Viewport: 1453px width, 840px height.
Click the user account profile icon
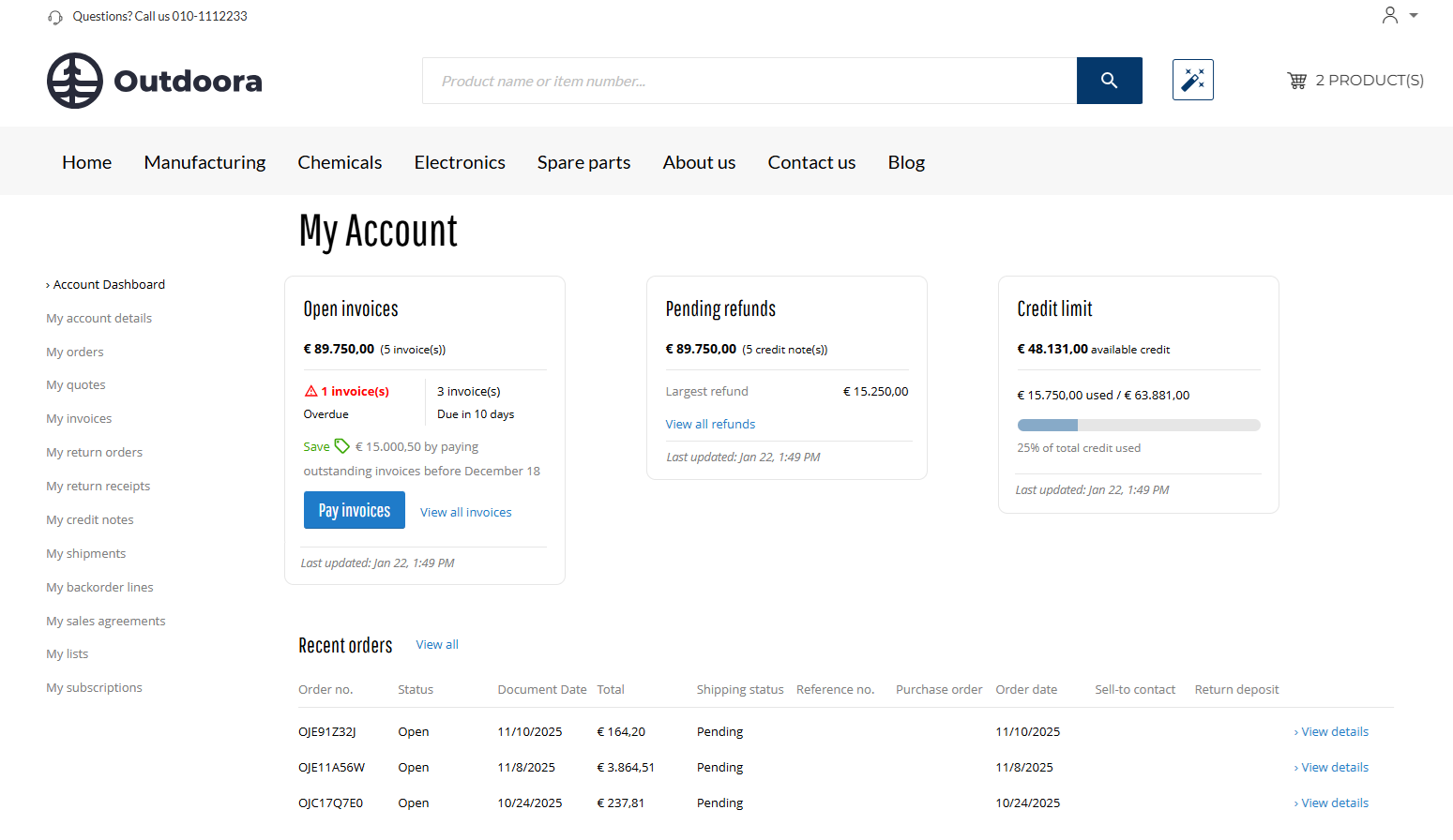(1389, 15)
